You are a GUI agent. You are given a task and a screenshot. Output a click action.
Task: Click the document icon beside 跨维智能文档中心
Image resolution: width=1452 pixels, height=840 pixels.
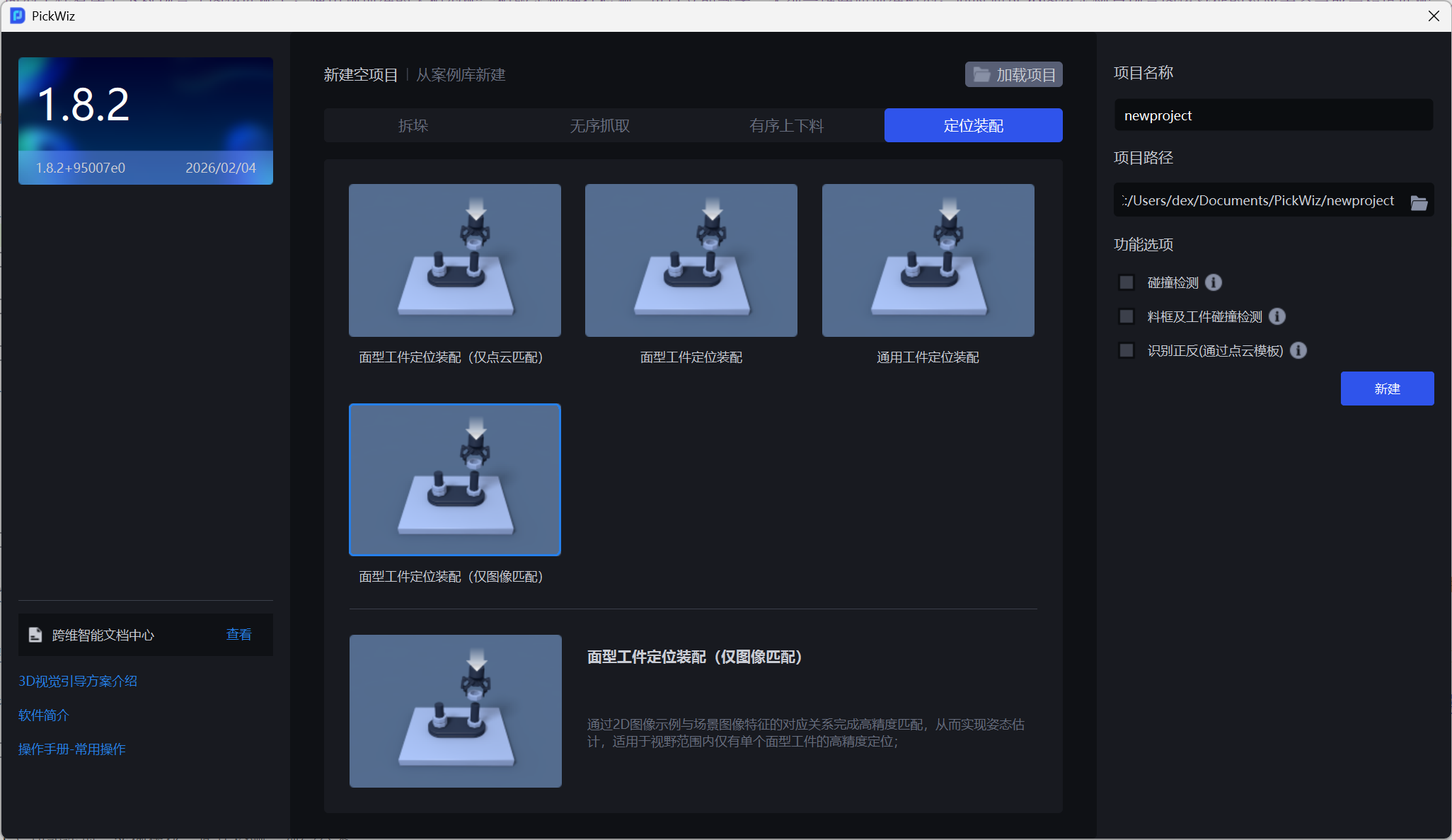tap(35, 635)
